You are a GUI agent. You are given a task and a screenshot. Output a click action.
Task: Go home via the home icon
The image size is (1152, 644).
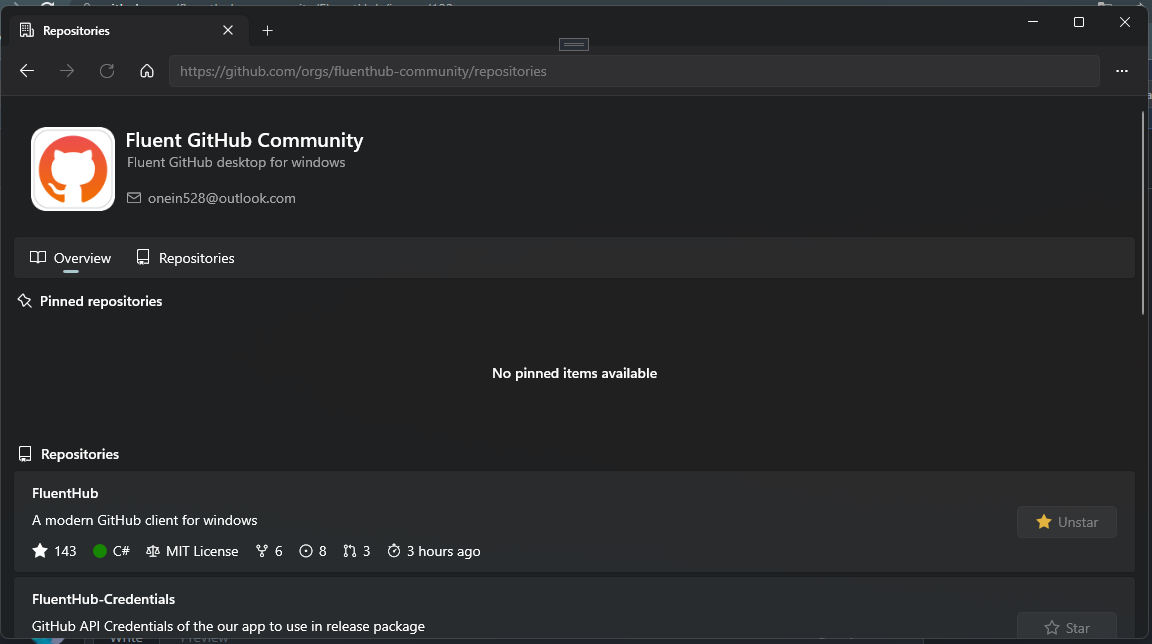[146, 70]
